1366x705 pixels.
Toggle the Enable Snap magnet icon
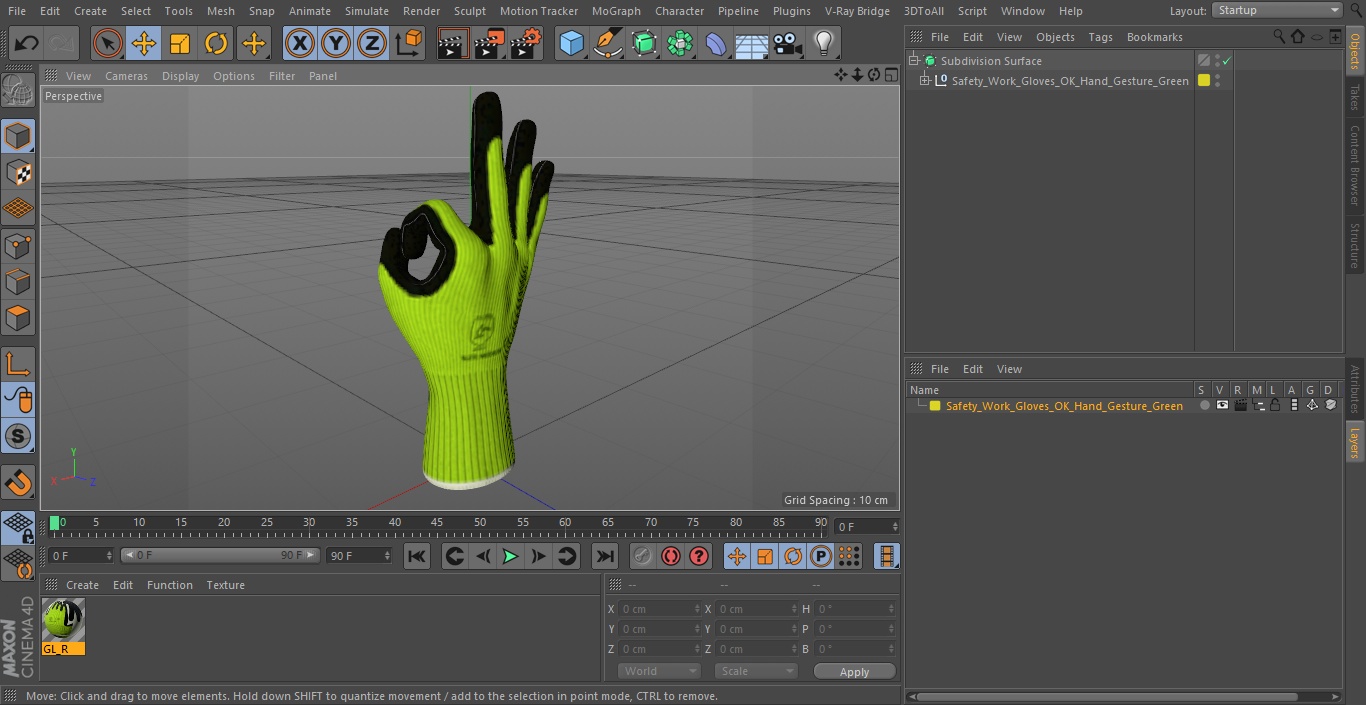point(18,482)
